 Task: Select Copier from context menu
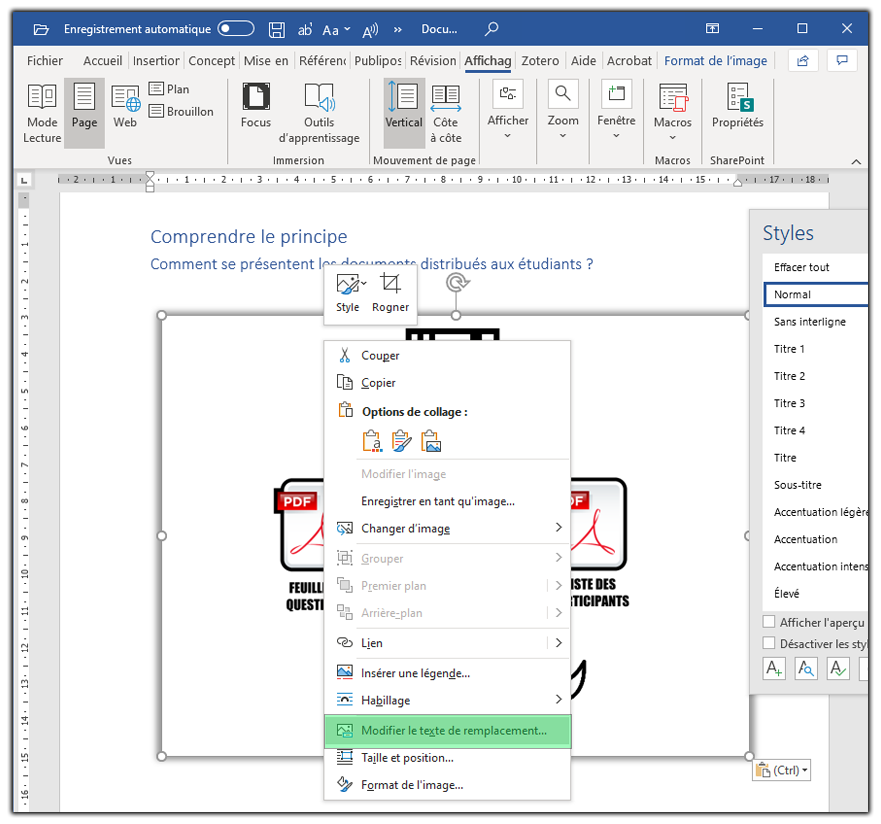click(447, 383)
